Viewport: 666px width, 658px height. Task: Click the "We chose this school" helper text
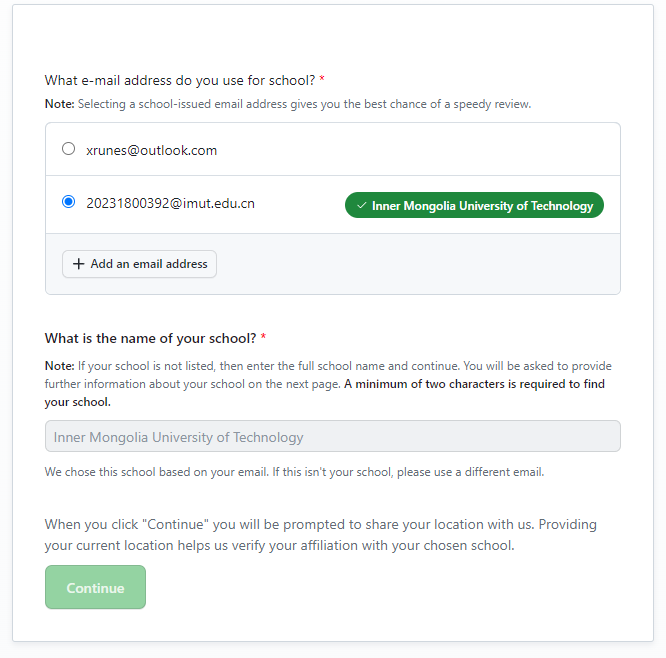(x=294, y=472)
